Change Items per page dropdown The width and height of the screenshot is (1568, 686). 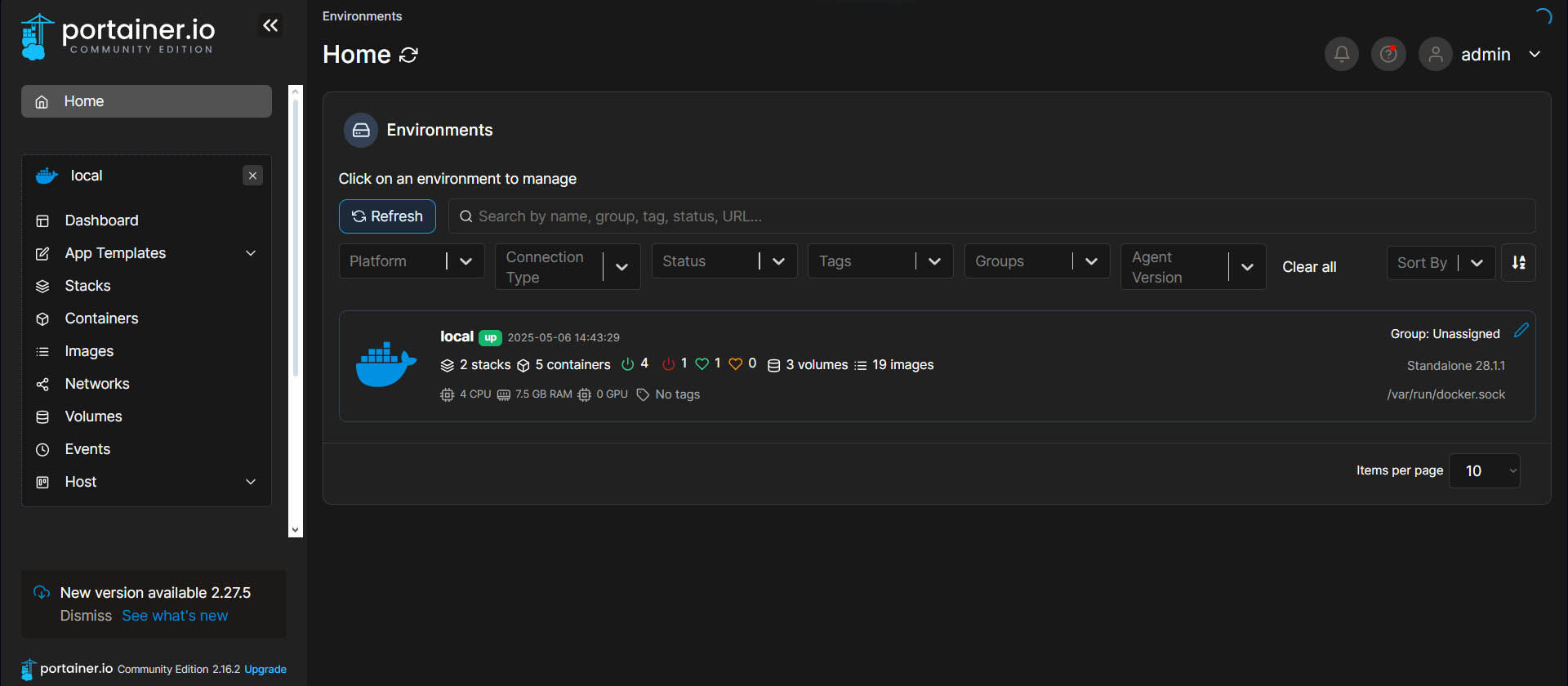click(1484, 470)
